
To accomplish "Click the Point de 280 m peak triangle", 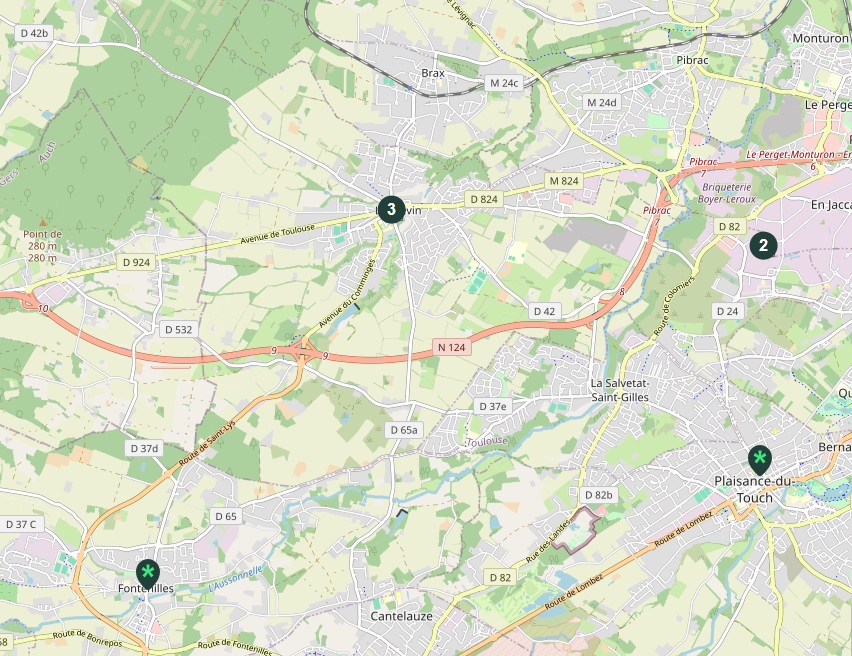I will [x=42, y=223].
